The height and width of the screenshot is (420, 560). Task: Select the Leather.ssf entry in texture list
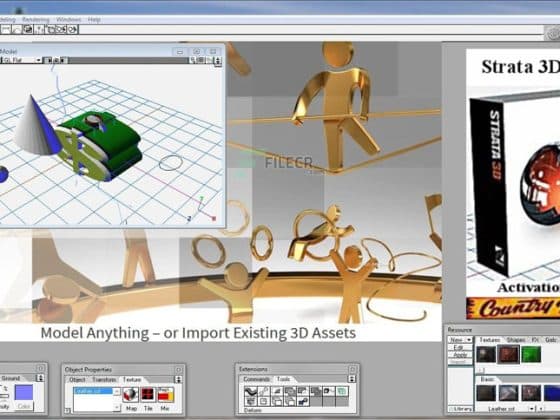[x=93, y=391]
